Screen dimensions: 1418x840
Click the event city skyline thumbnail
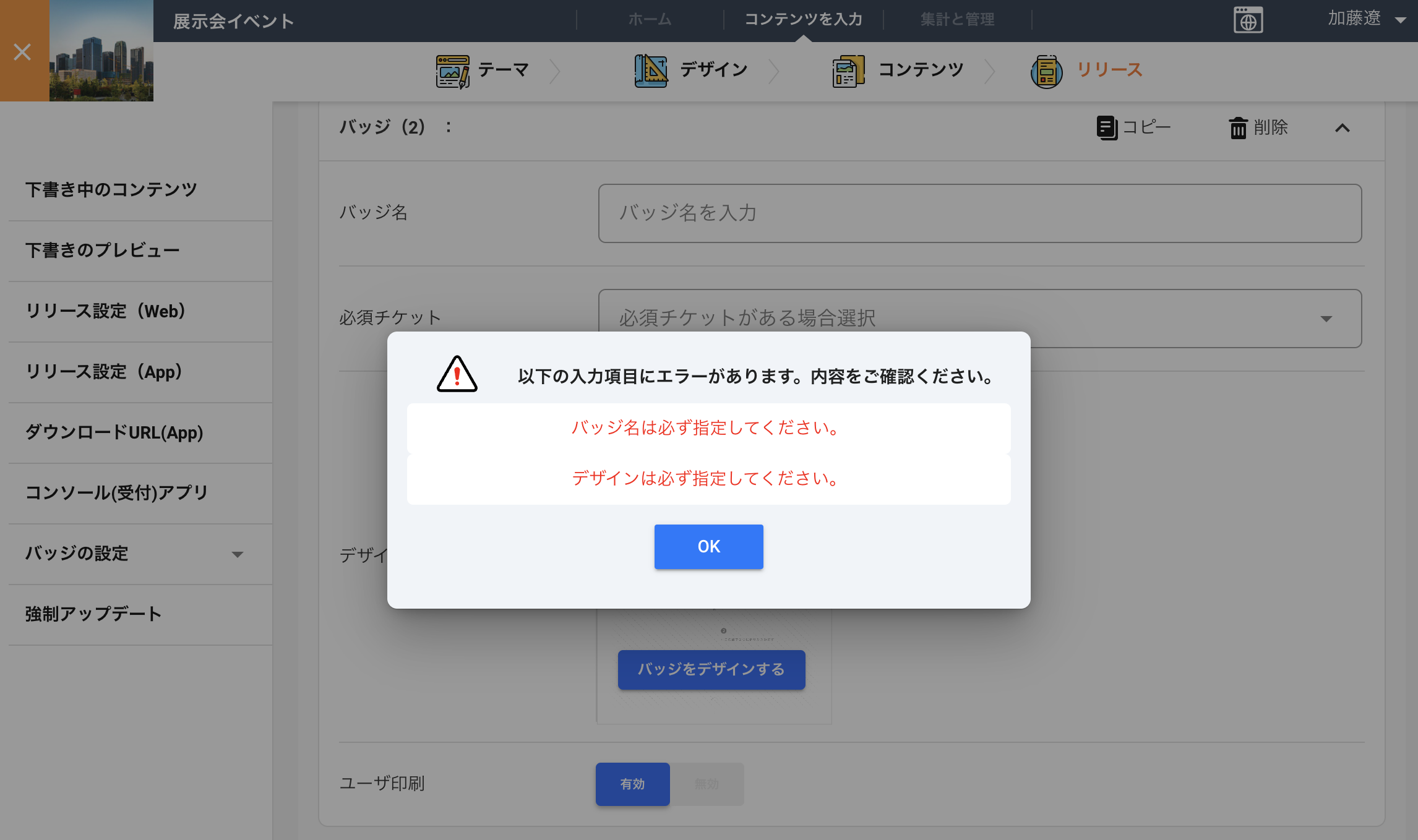101,51
